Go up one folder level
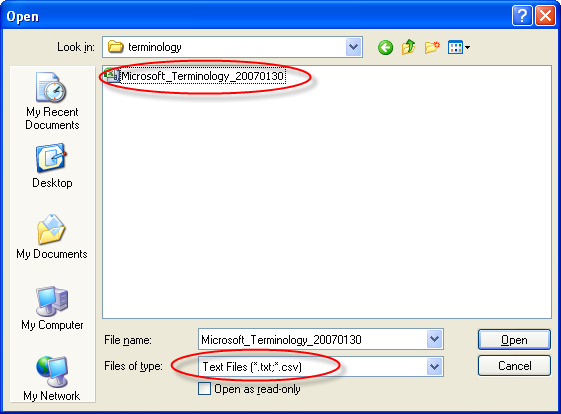The width and height of the screenshot is (561, 414). [x=408, y=47]
